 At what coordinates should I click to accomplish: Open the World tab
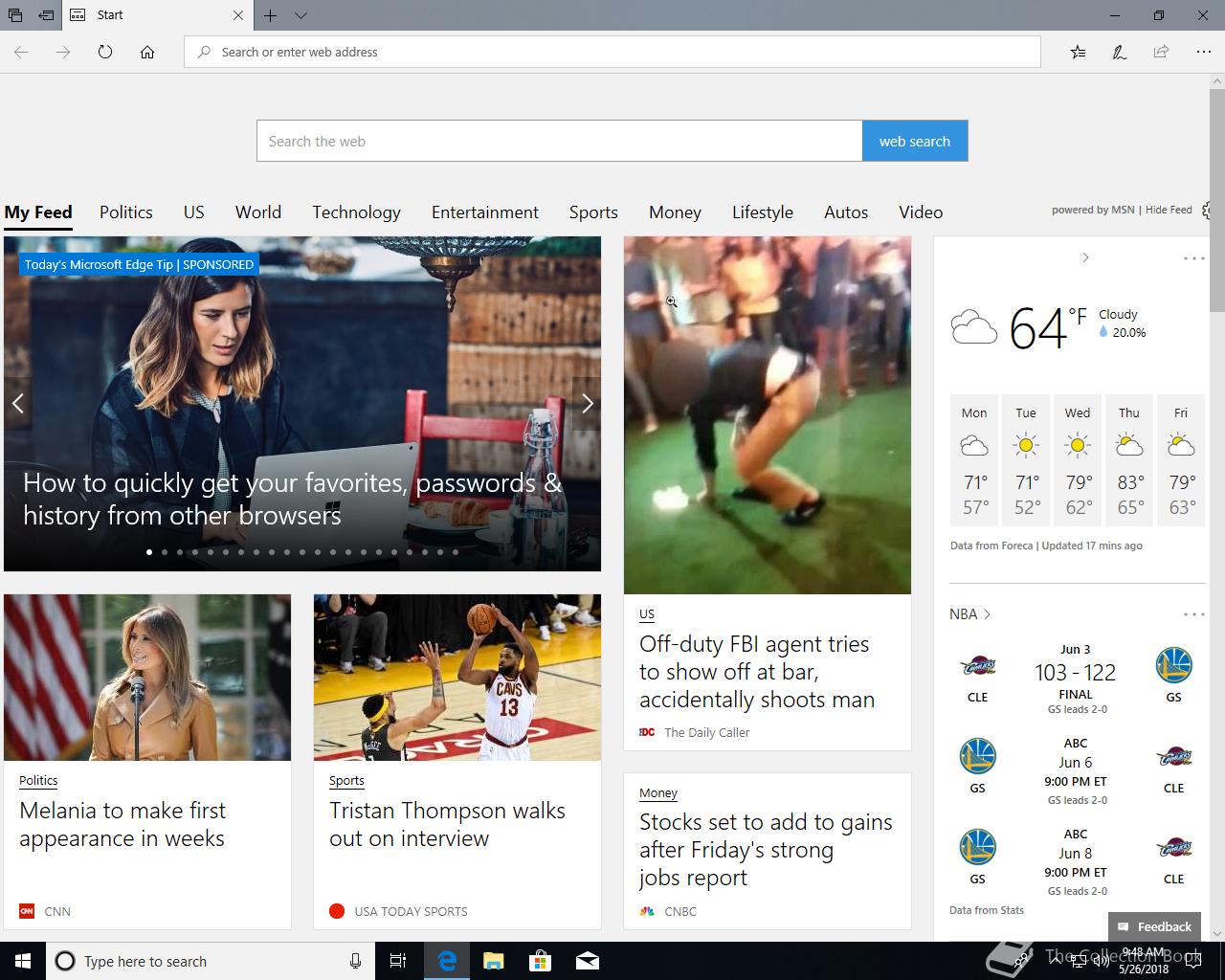tap(258, 212)
